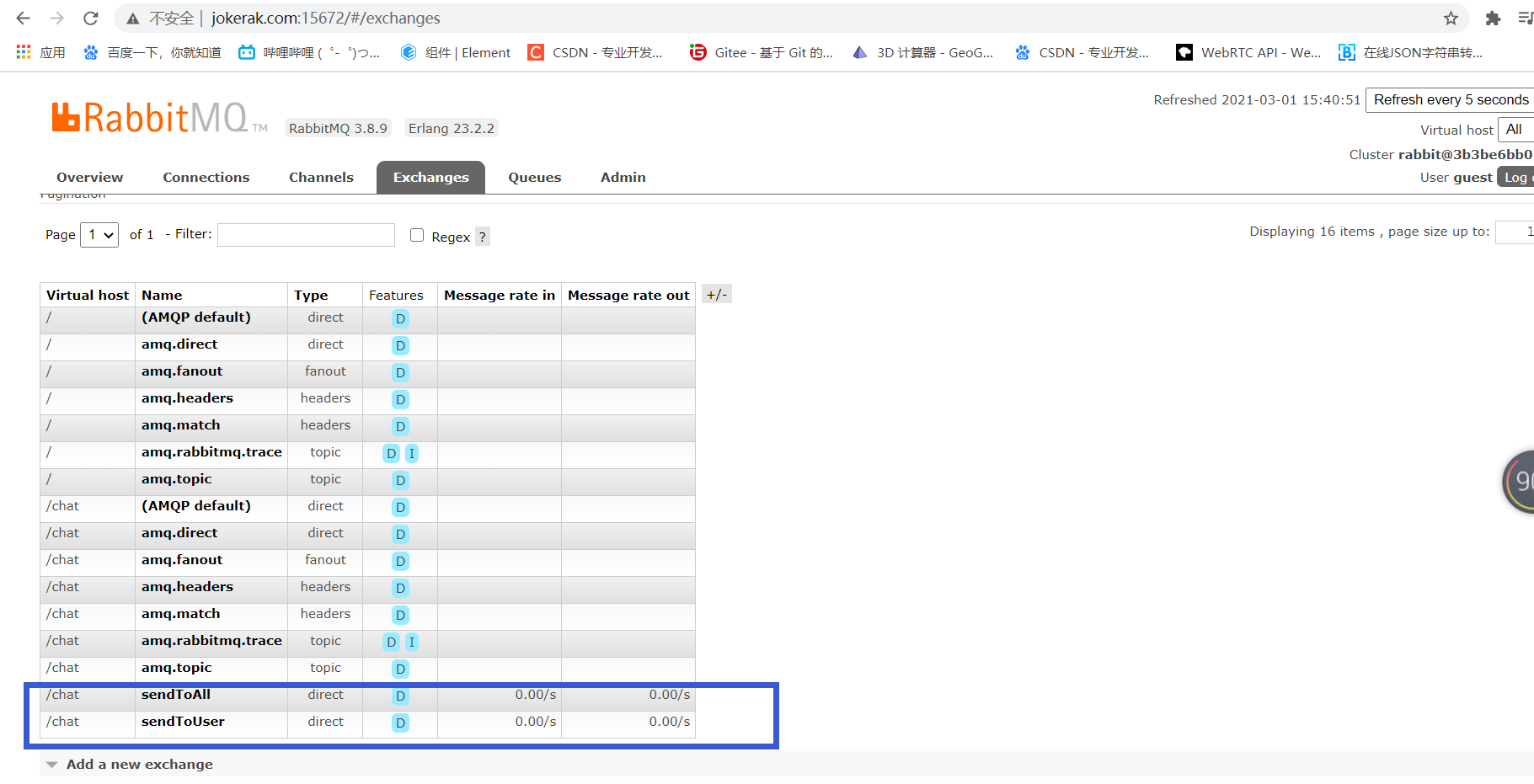
Task: Open the Element components bookmark
Action: pyautogui.click(x=456, y=52)
